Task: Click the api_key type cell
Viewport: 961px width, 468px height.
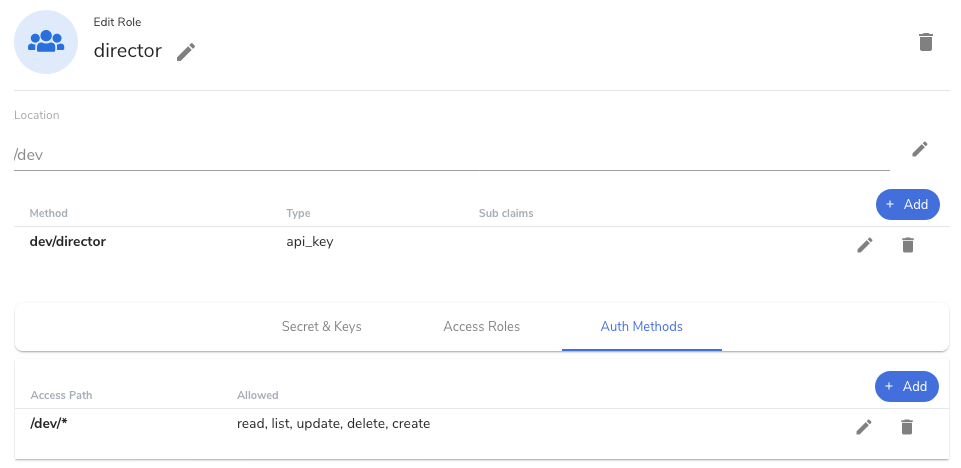Action: click(x=309, y=241)
